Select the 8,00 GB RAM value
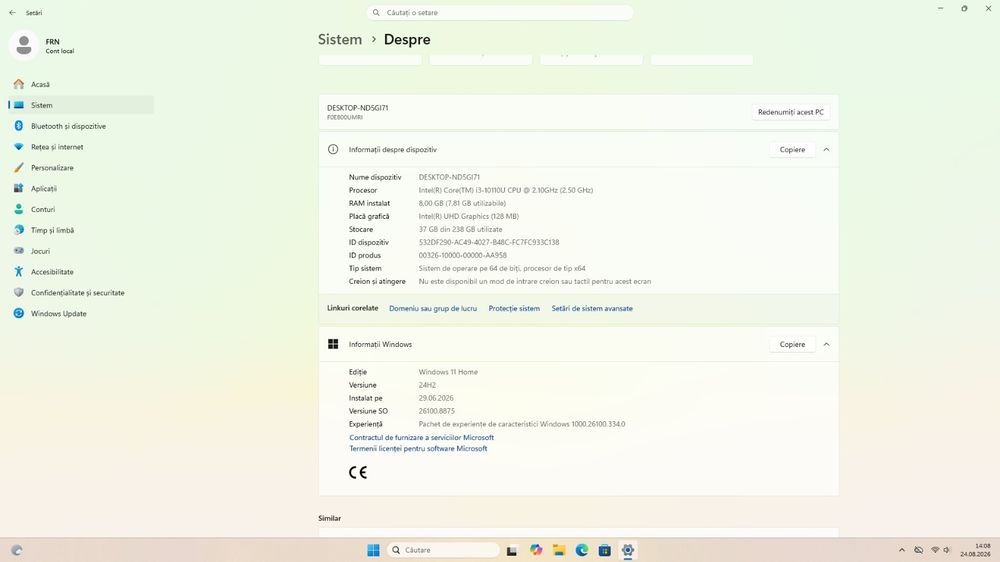 pos(462,203)
